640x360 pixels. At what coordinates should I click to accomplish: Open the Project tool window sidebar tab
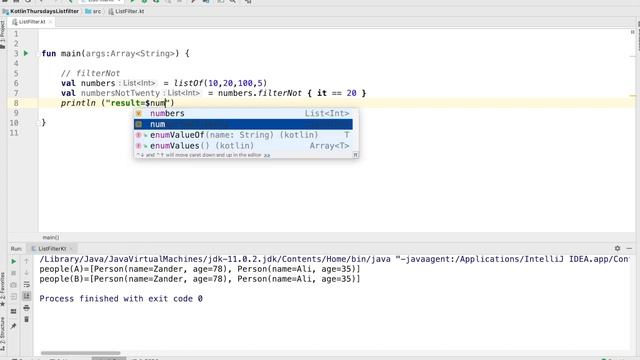point(3,35)
